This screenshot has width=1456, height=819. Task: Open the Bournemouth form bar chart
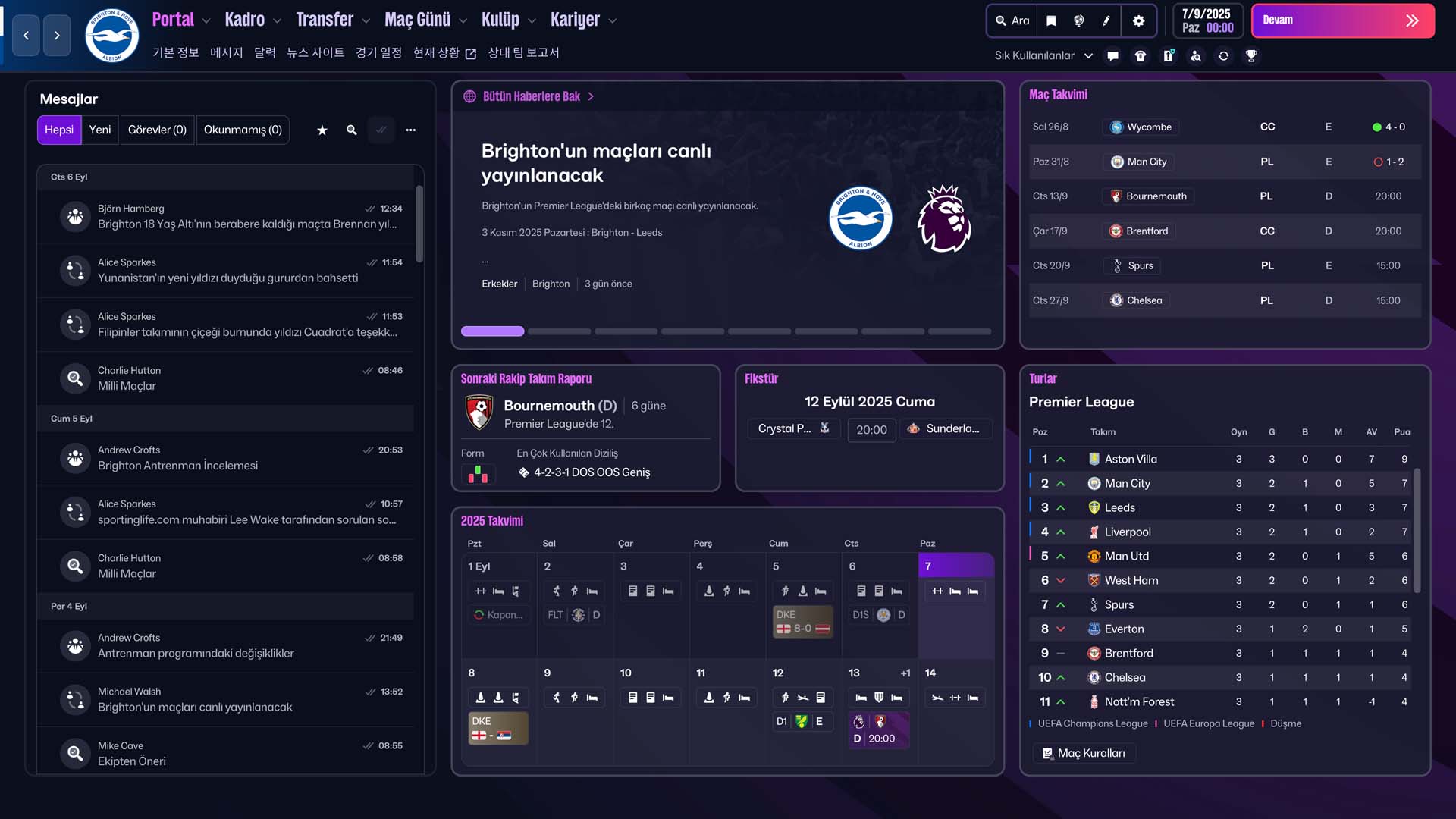(478, 474)
